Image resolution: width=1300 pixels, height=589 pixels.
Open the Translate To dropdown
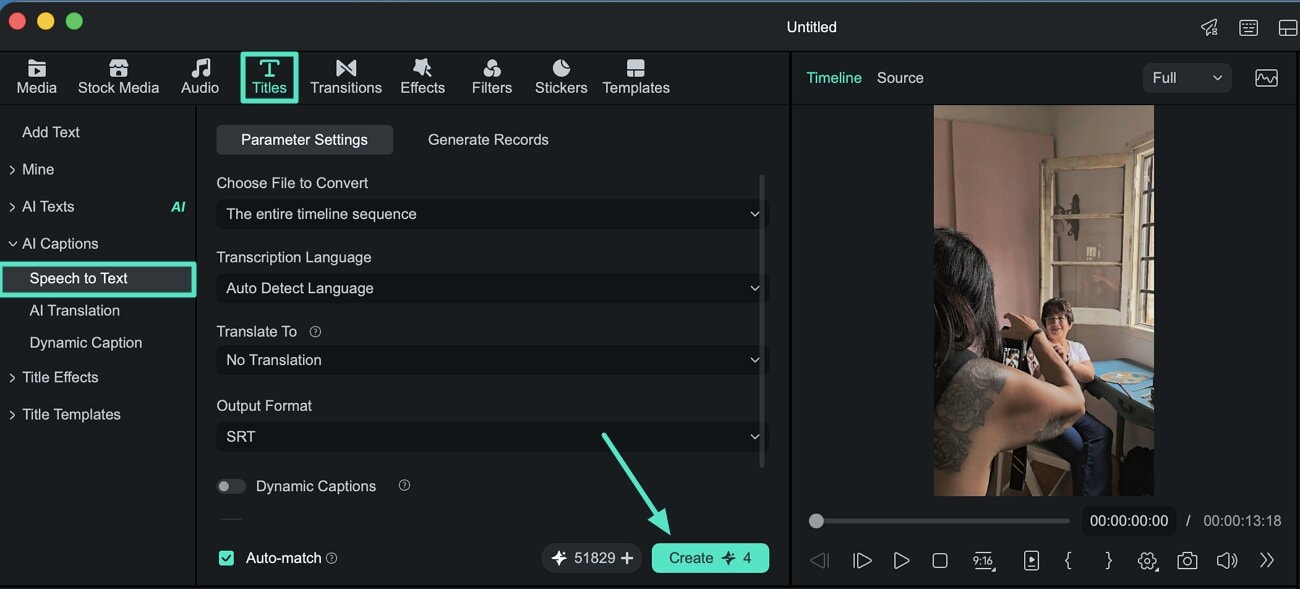pos(492,360)
